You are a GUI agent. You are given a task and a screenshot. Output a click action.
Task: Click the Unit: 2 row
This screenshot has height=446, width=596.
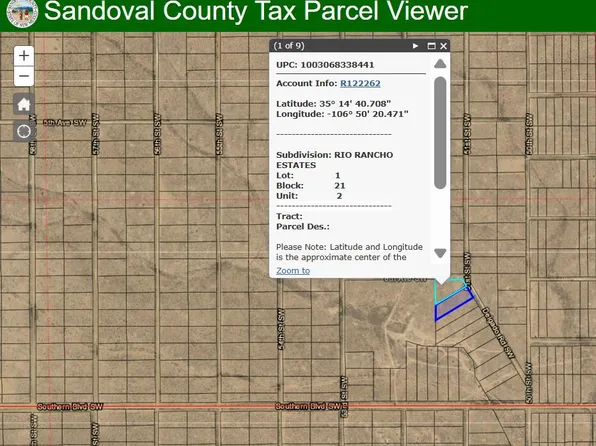pos(309,196)
